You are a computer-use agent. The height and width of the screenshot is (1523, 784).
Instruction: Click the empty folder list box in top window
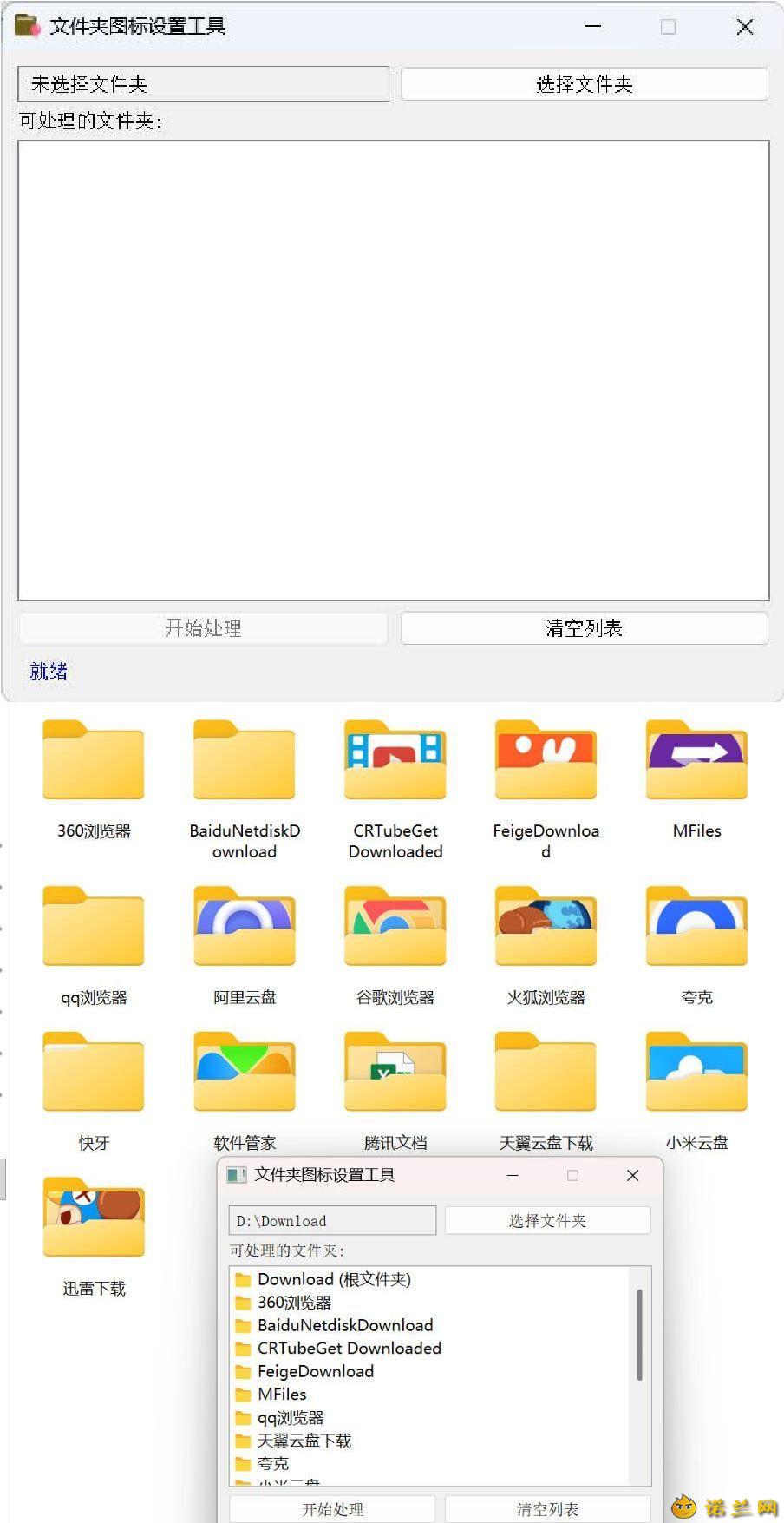(394, 370)
